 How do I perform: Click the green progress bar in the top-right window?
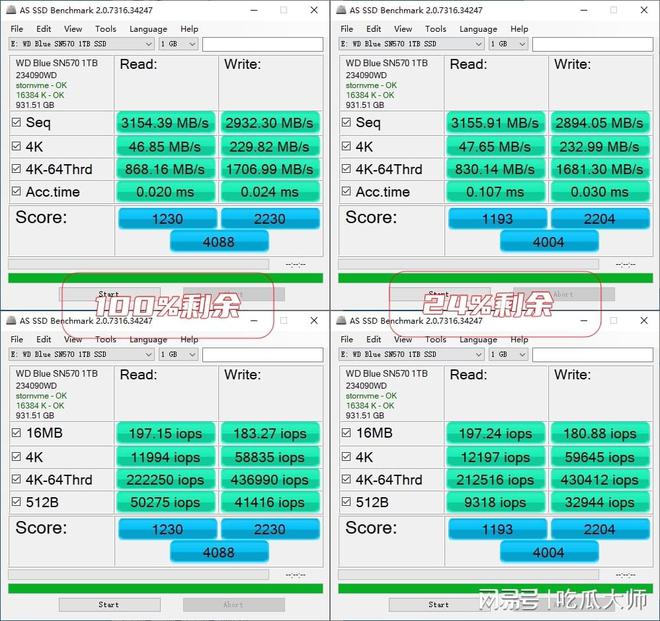495,278
